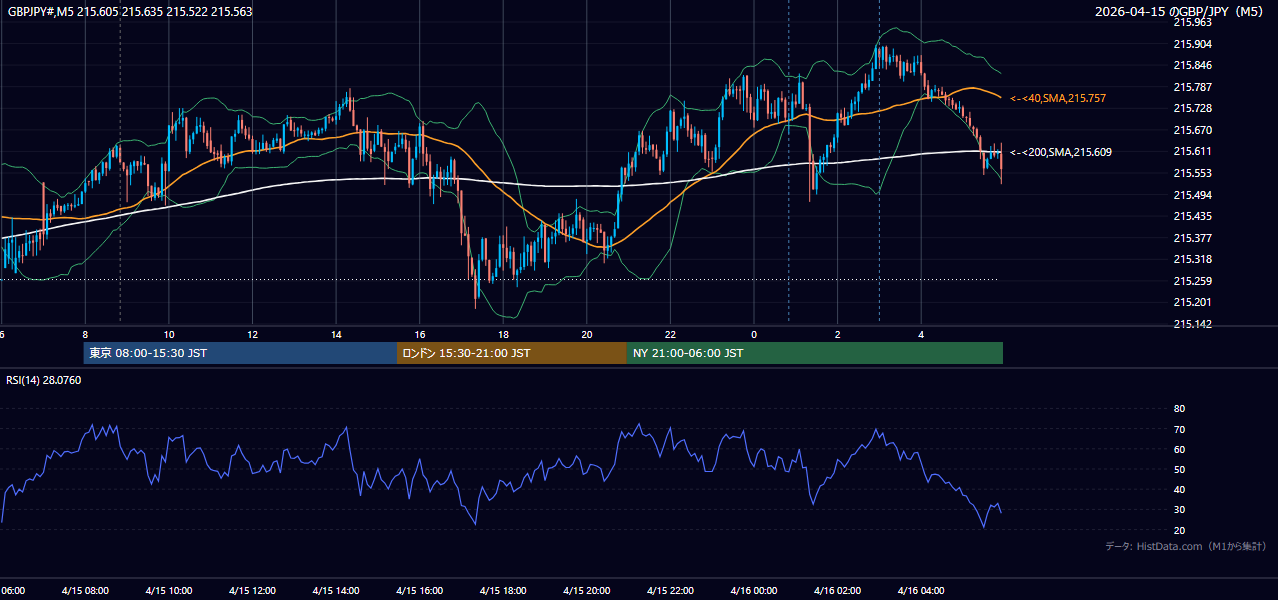Click price axis value 215.728
The image size is (1278, 600).
[x=1192, y=108]
